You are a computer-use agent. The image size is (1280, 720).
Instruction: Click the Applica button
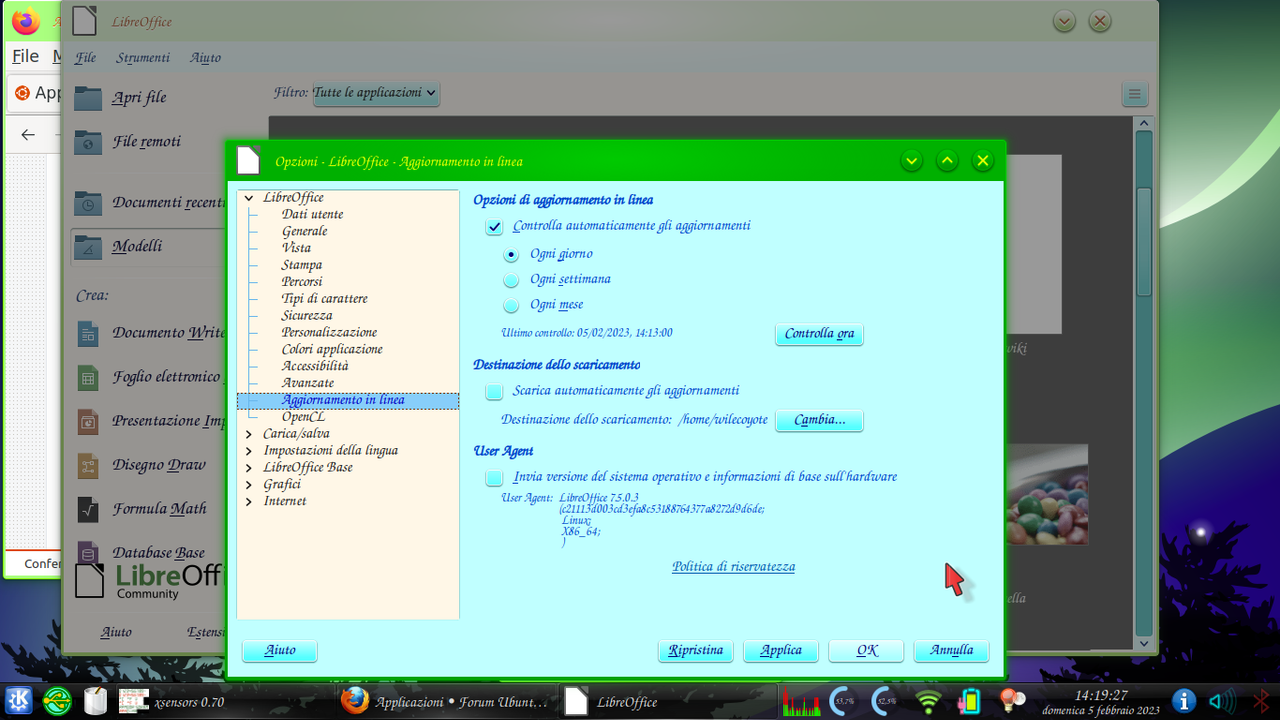pos(781,651)
